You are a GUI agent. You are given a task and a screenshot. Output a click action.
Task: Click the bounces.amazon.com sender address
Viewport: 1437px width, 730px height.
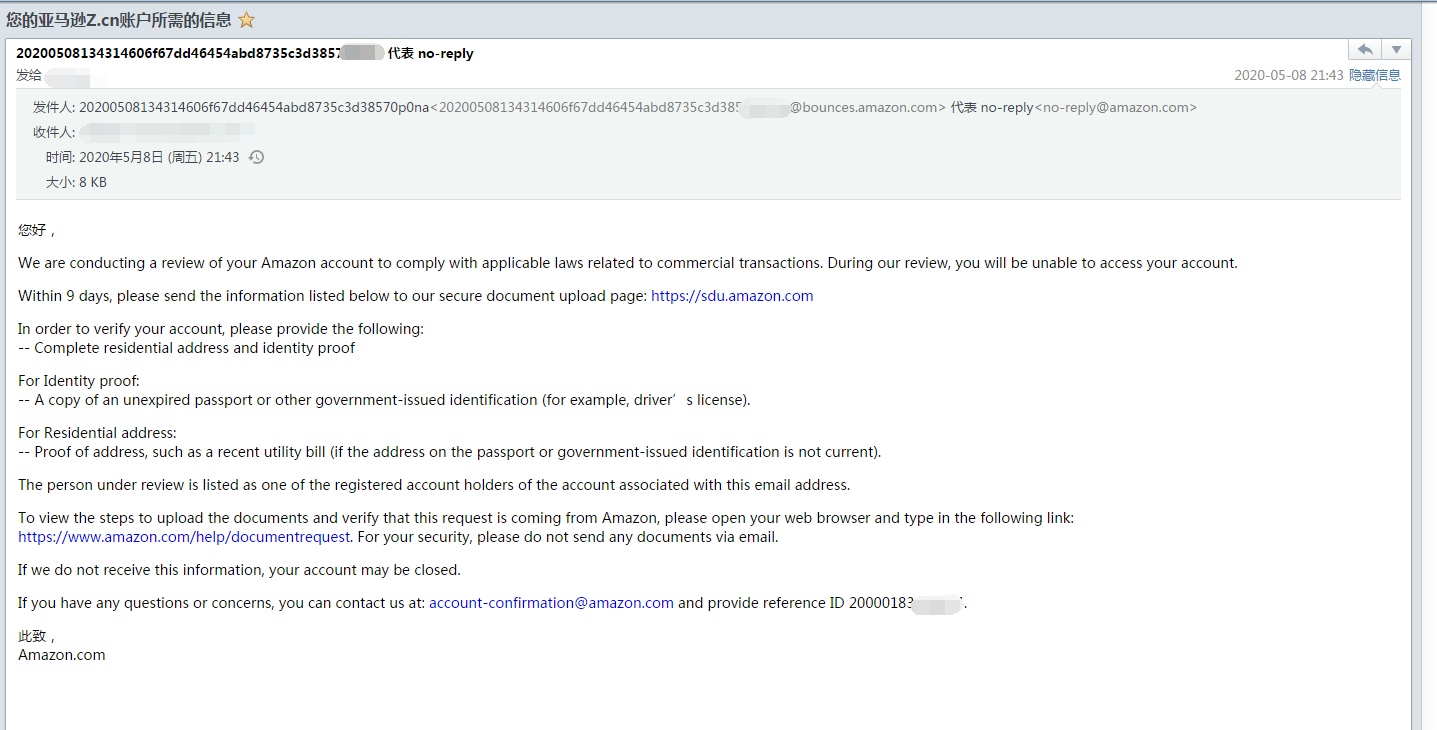[x=688, y=107]
